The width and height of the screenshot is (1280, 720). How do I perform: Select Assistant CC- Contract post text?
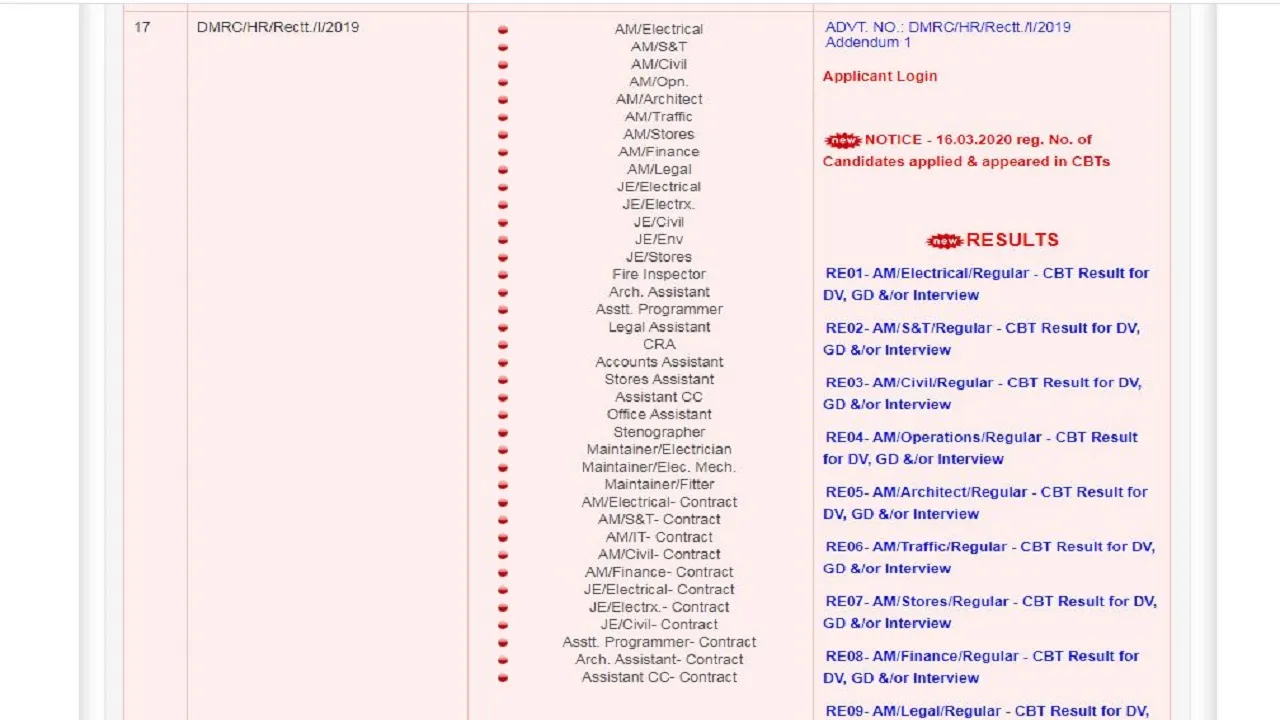pyautogui.click(x=659, y=677)
